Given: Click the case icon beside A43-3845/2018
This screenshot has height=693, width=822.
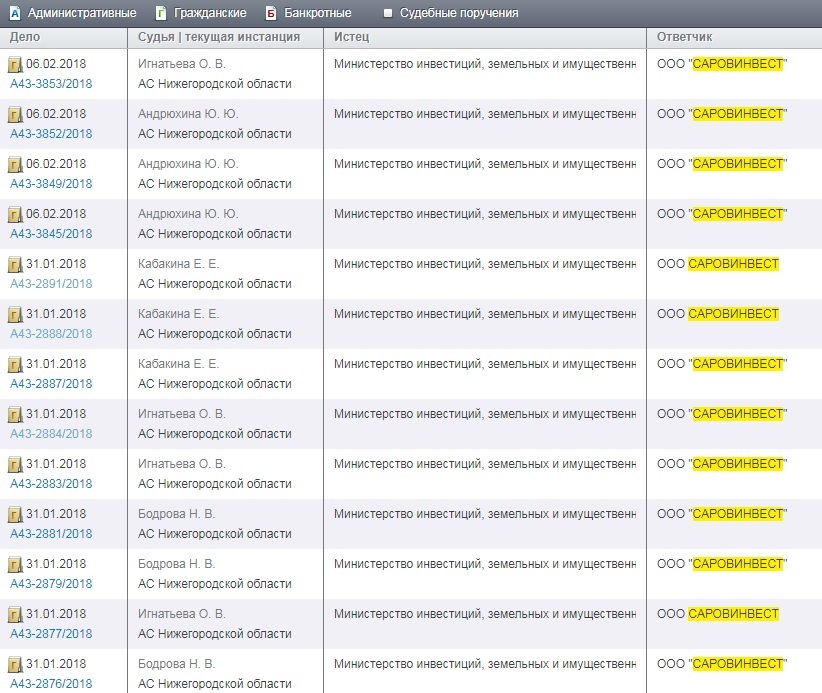Looking at the screenshot, I should tap(15, 215).
